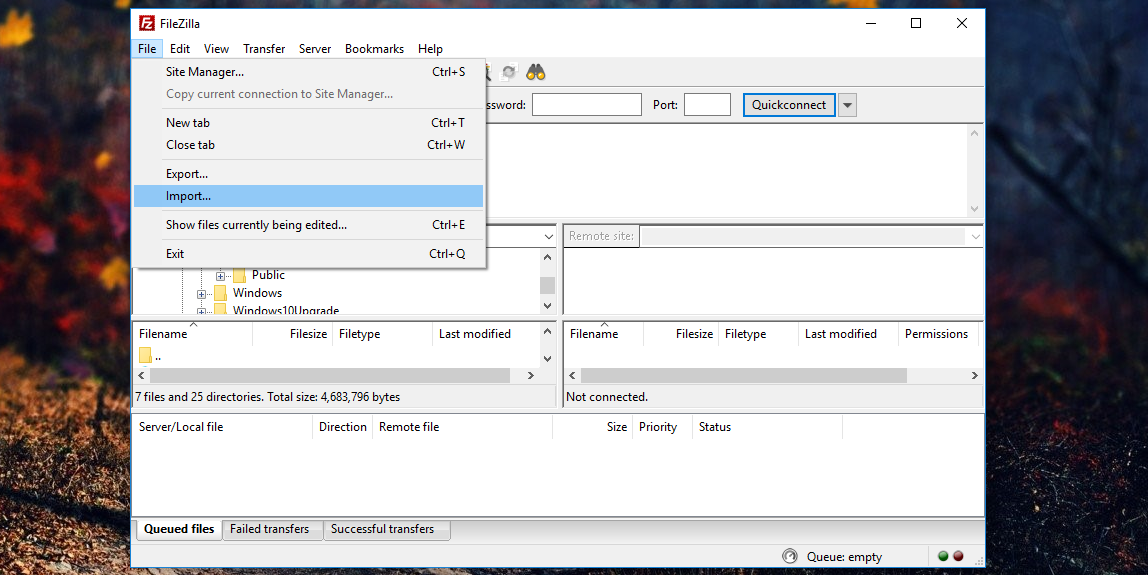Open the Bookmarks menu
This screenshot has height=575, width=1148.
(x=374, y=49)
